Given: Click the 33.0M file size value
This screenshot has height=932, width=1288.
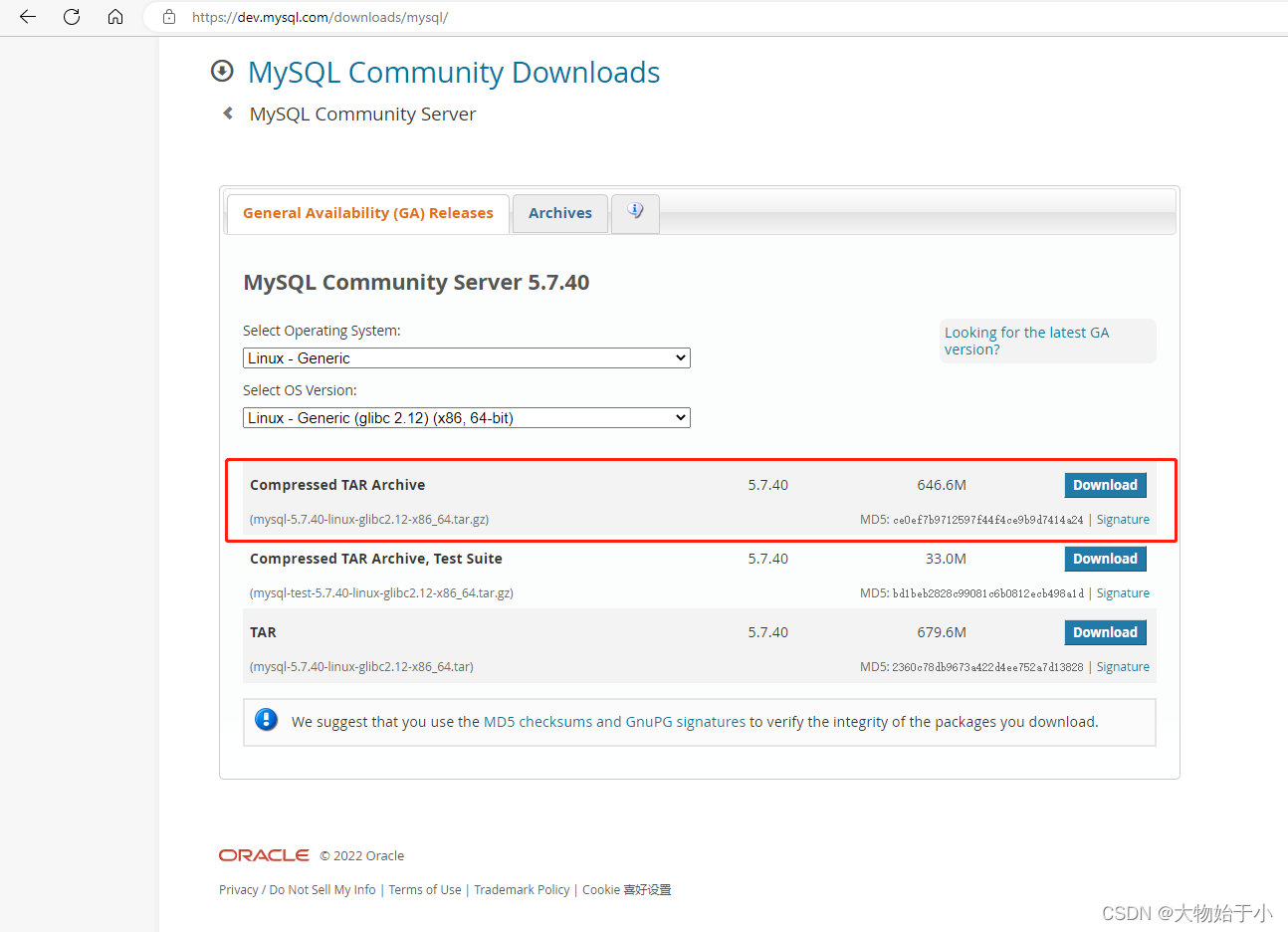Looking at the screenshot, I should point(946,559).
